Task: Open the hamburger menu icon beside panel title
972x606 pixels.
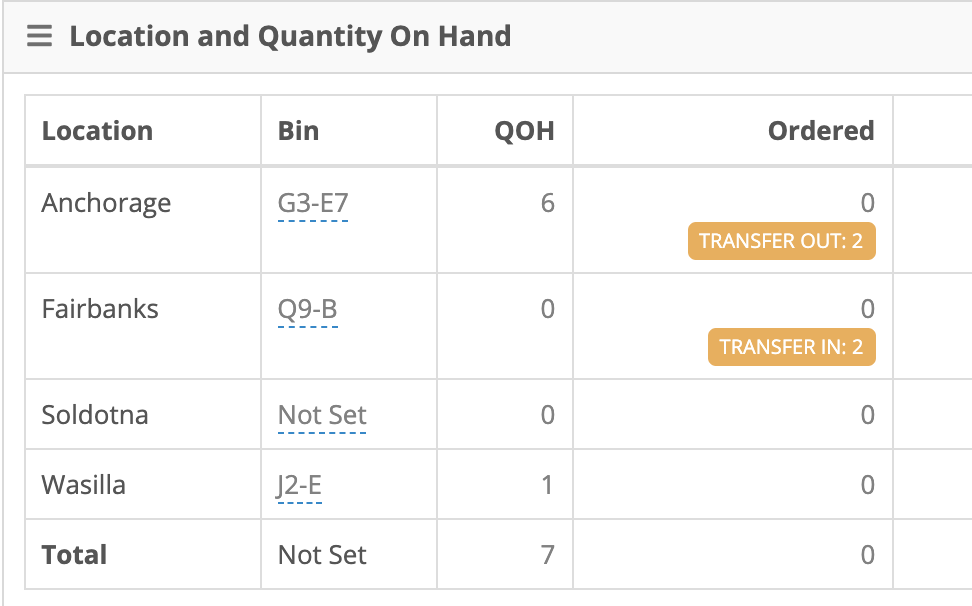Action: point(39,36)
